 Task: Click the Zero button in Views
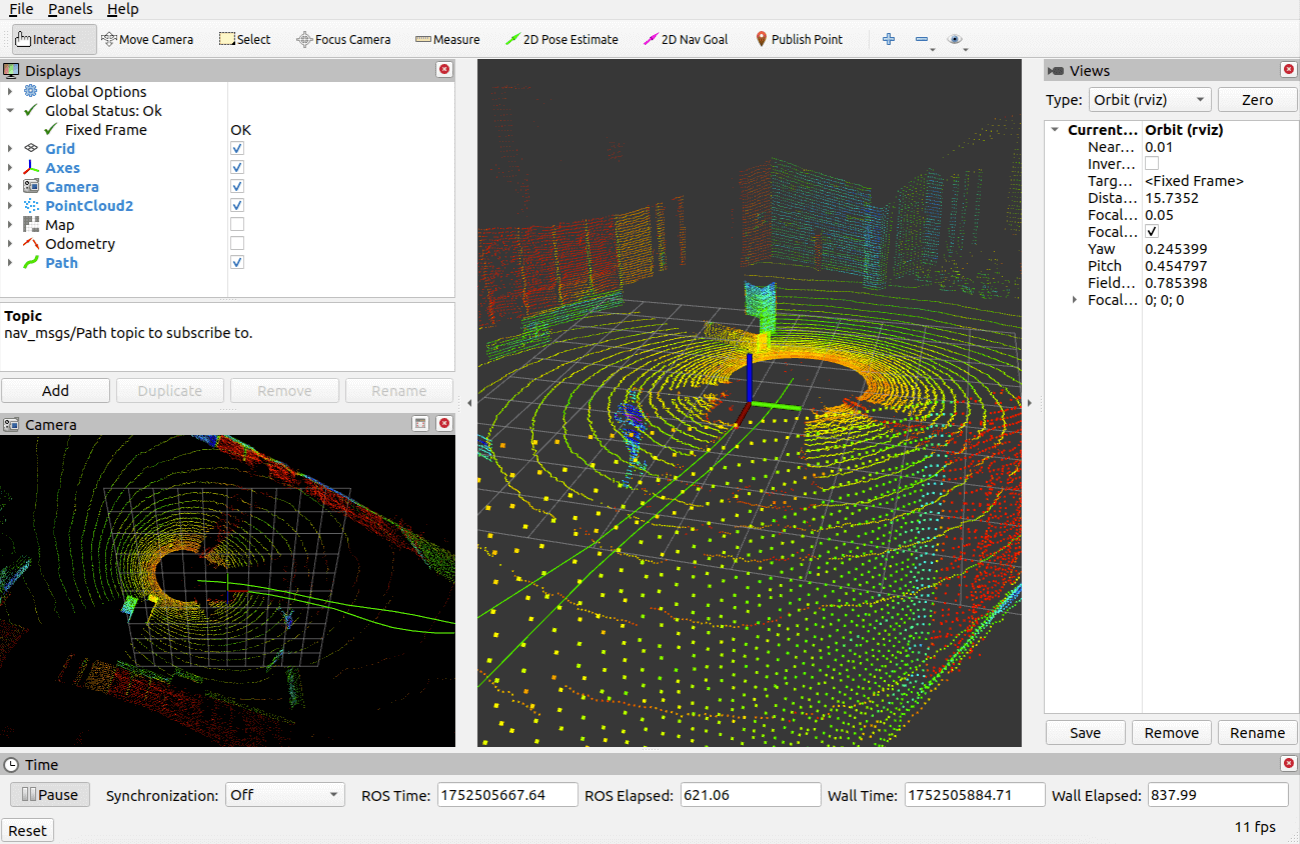[x=1257, y=100]
